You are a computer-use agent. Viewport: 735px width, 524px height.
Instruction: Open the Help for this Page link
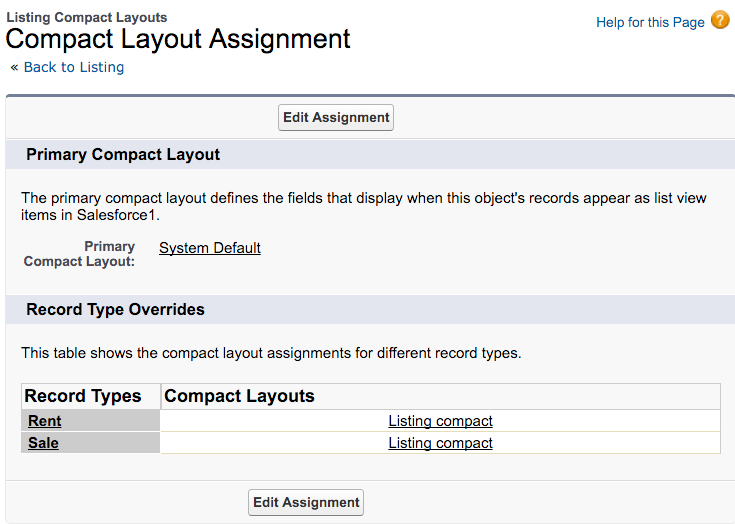(650, 22)
